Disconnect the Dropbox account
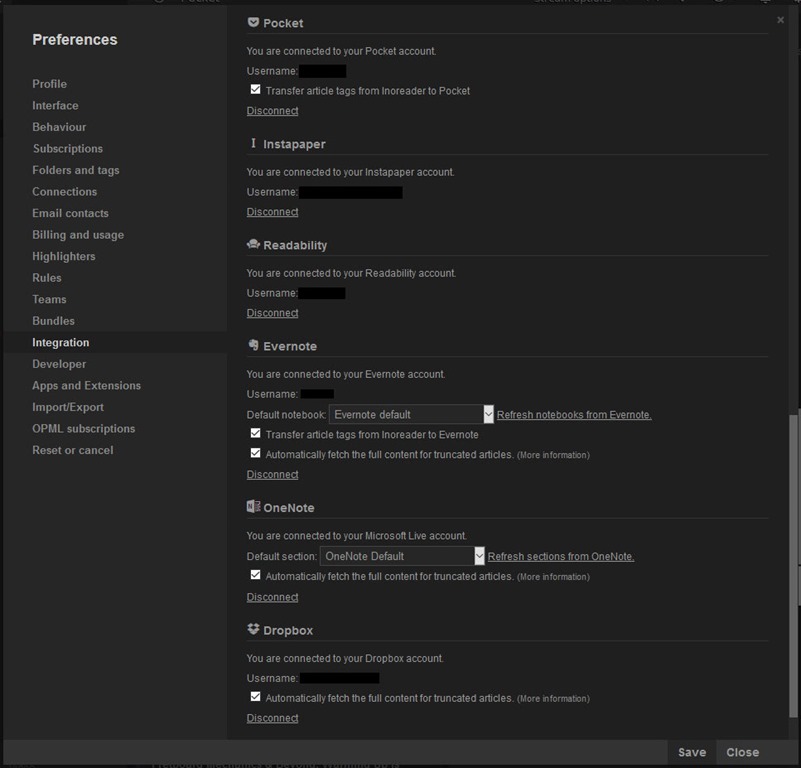The width and height of the screenshot is (801, 768). (272, 718)
